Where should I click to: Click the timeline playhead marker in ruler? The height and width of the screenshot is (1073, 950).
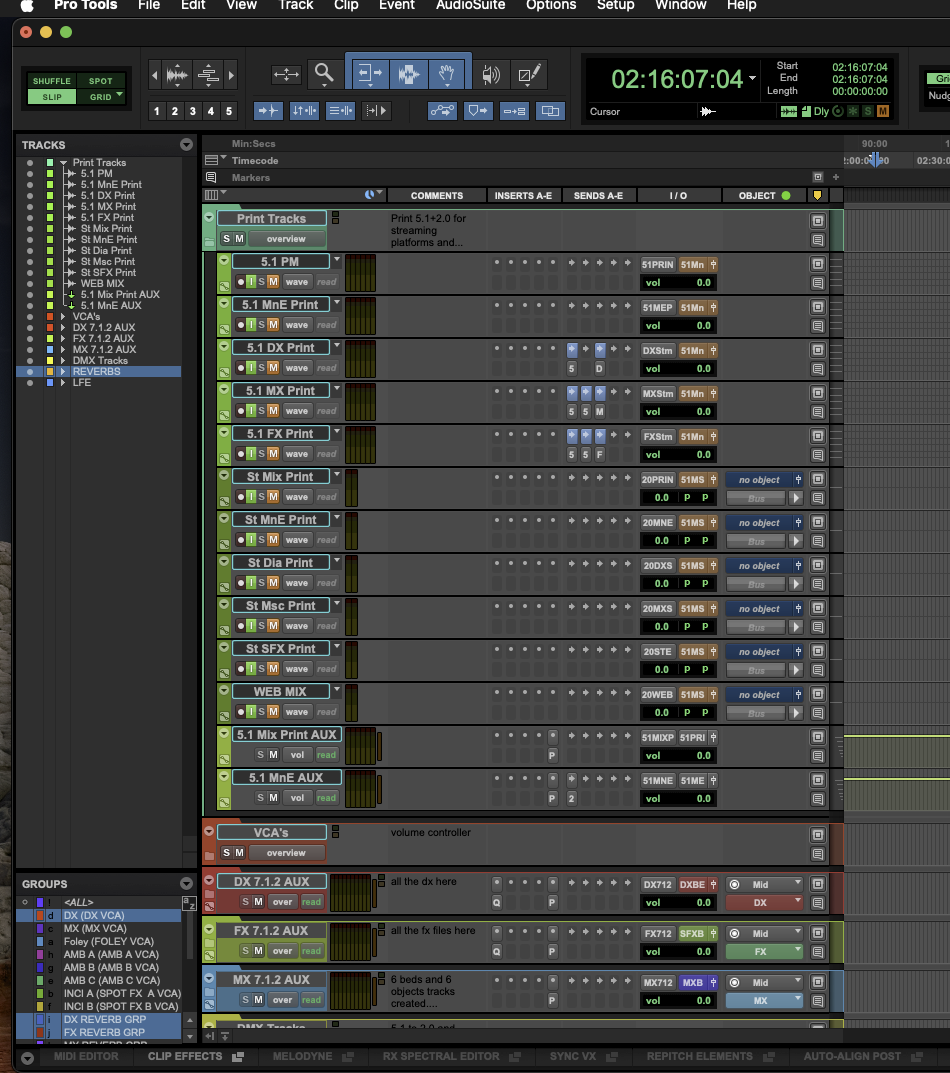pos(875,160)
